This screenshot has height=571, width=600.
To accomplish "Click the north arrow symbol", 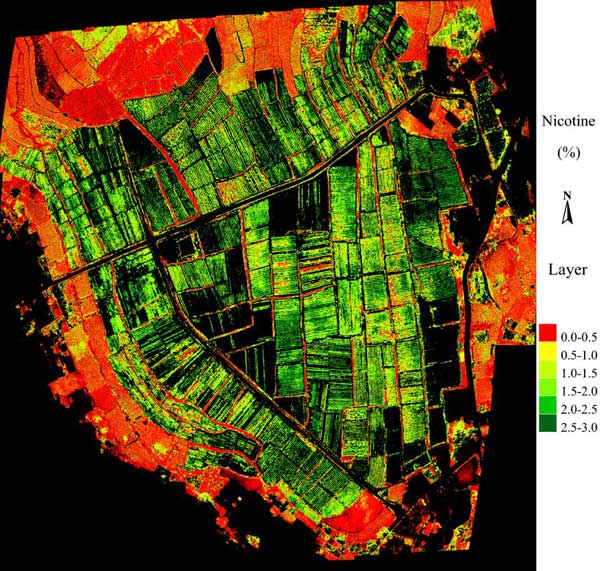I will pos(567,213).
